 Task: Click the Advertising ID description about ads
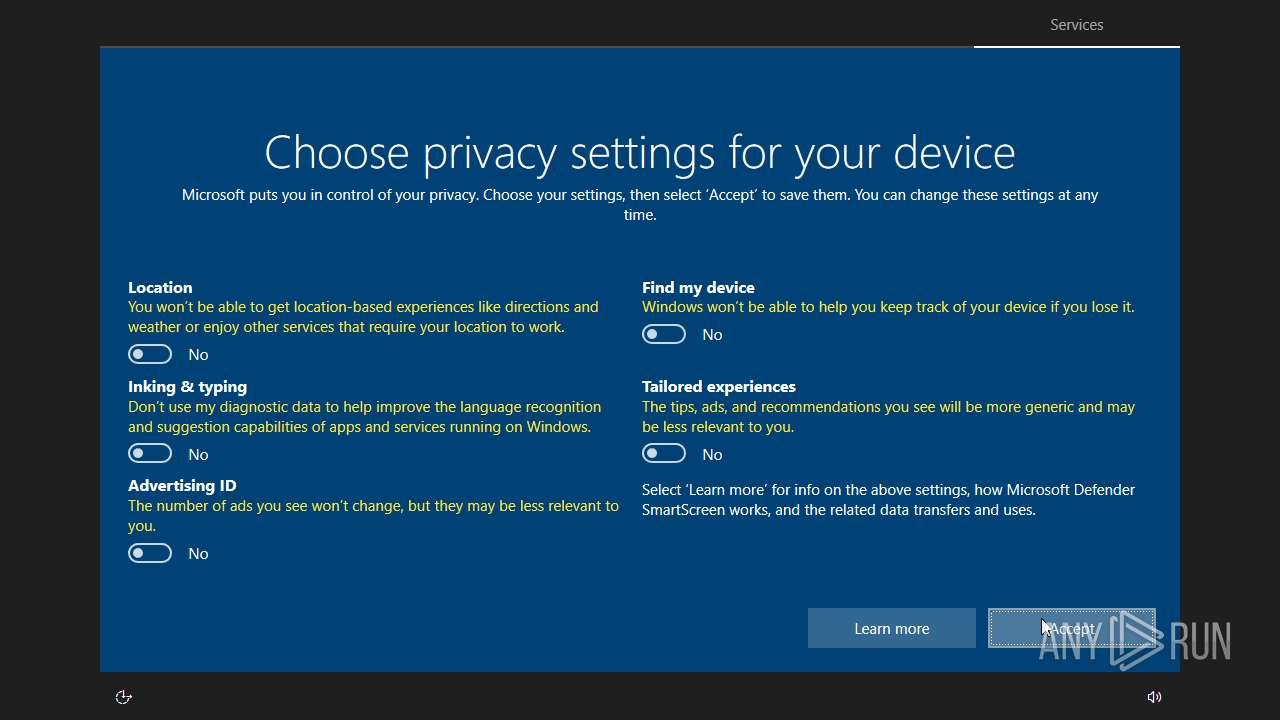tap(373, 516)
